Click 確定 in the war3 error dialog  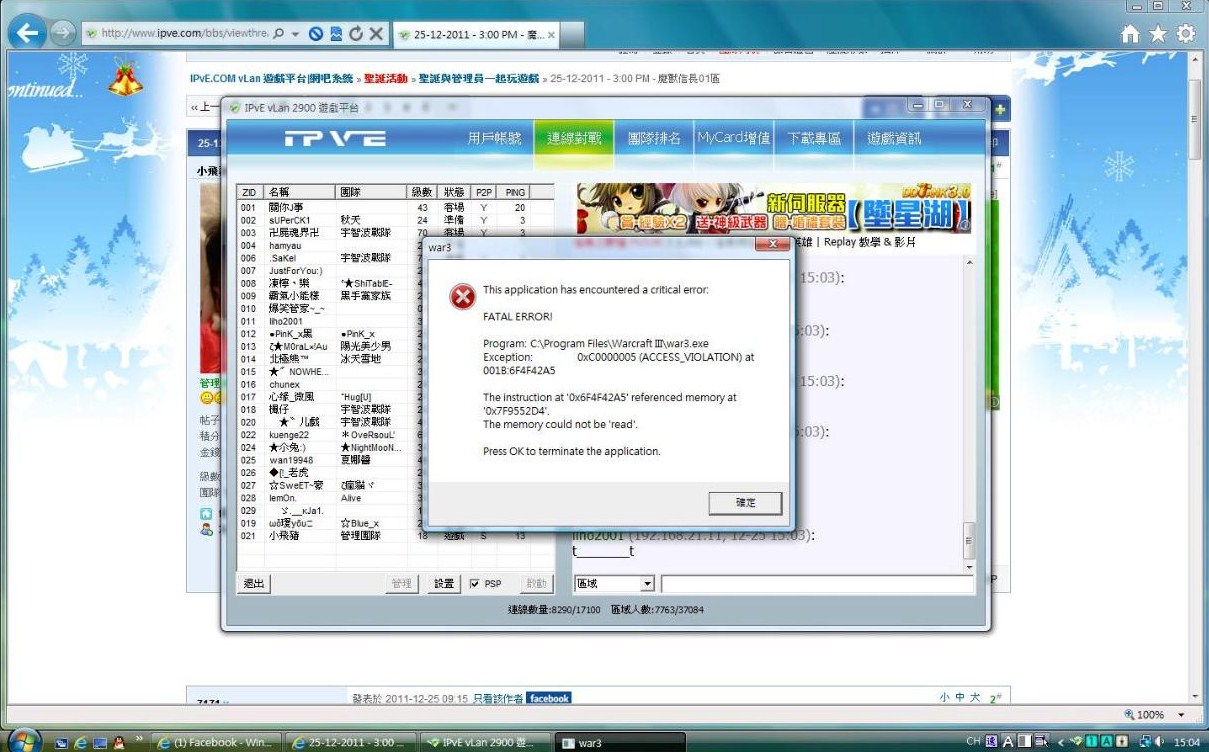coord(745,502)
